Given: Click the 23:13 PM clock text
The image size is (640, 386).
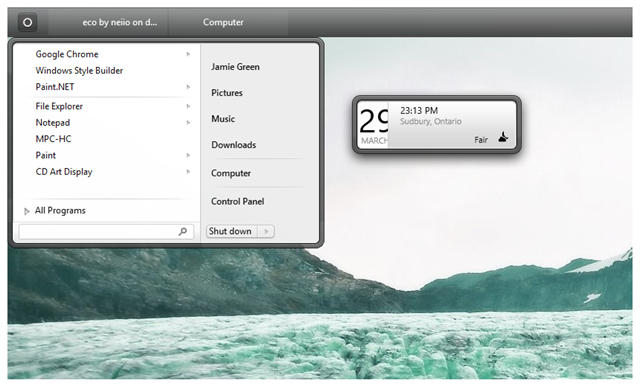Looking at the screenshot, I should 419,111.
